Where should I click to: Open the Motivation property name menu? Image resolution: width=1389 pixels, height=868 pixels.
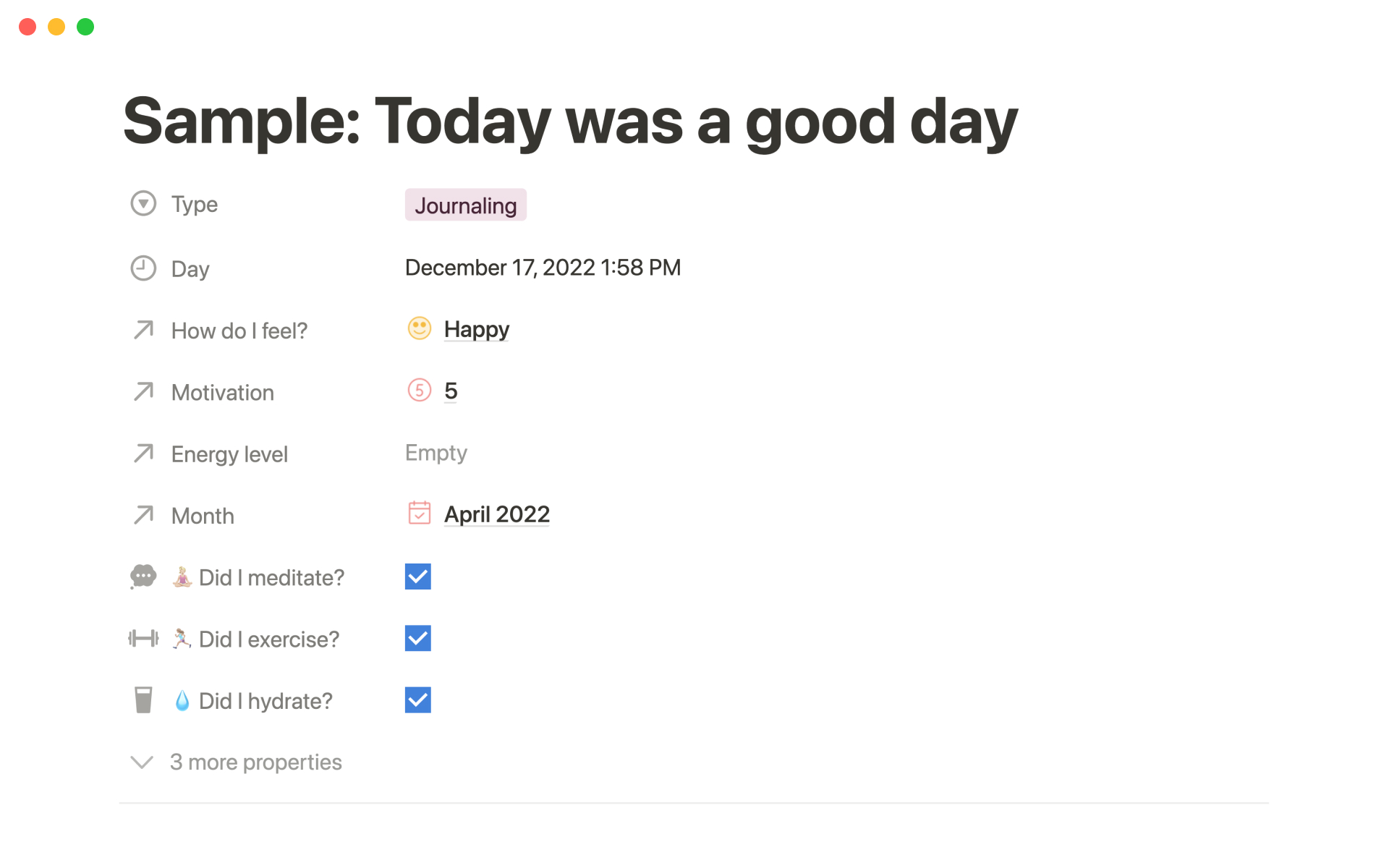click(x=222, y=393)
